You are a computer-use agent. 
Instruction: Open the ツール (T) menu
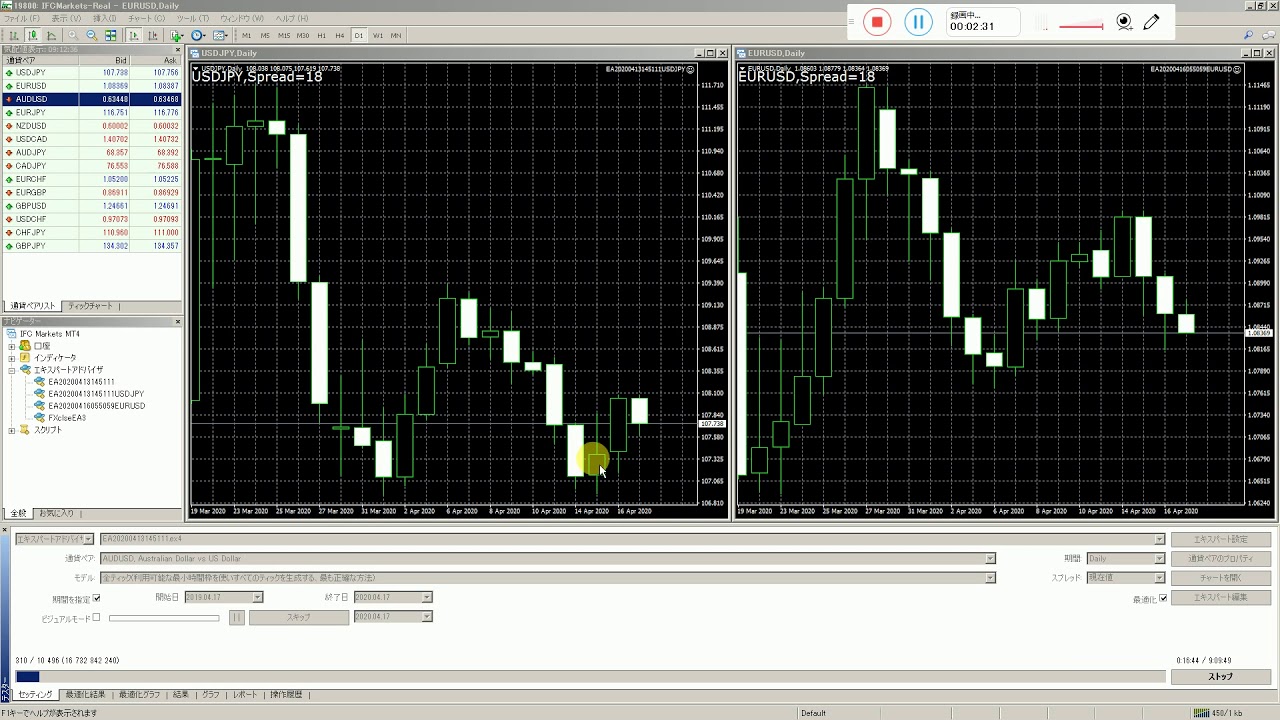point(192,19)
